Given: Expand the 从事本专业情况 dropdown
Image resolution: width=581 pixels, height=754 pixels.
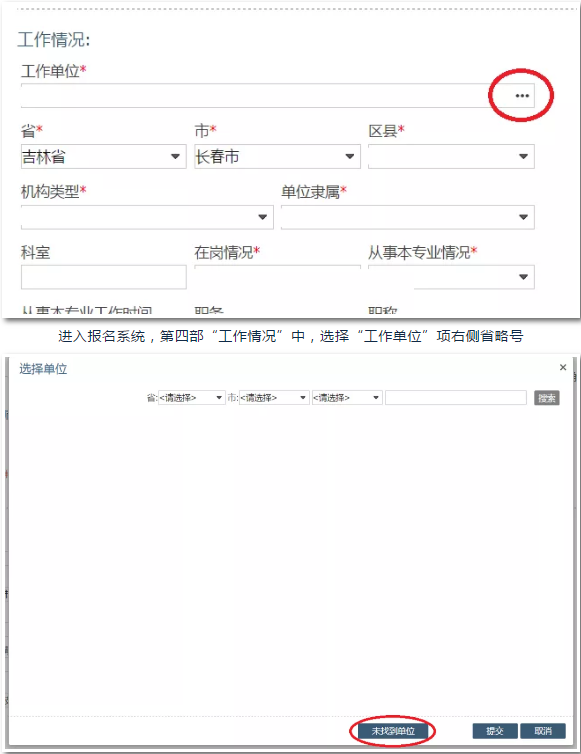Looking at the screenshot, I should click(x=451, y=277).
